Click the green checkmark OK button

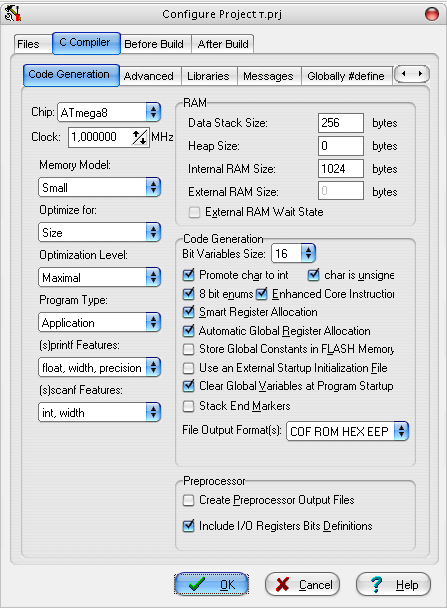(x=211, y=584)
